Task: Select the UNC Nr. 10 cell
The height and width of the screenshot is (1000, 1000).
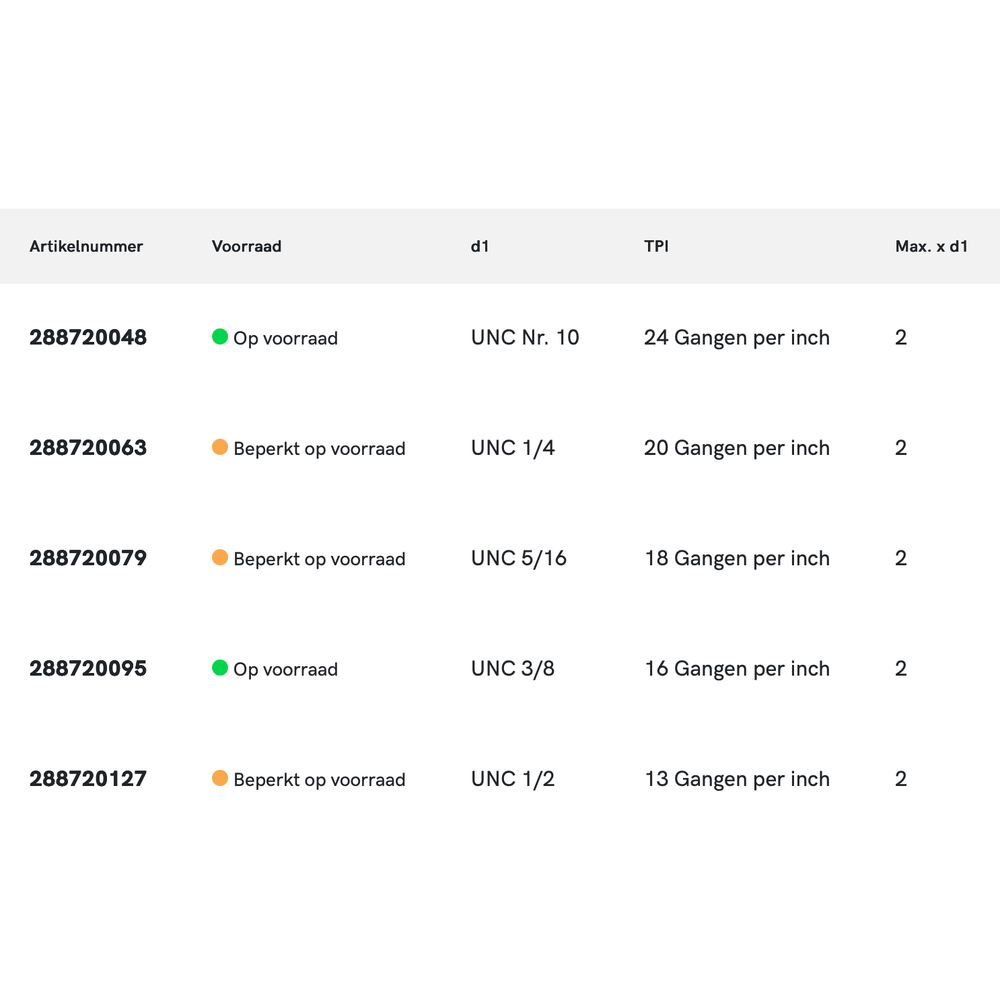Action: point(525,338)
